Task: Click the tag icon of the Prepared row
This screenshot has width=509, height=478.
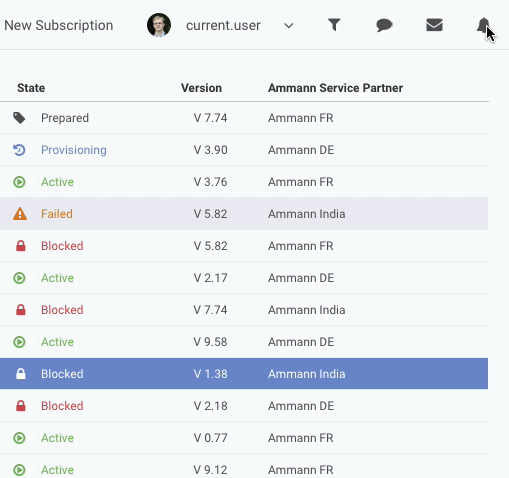Action: coord(19,118)
